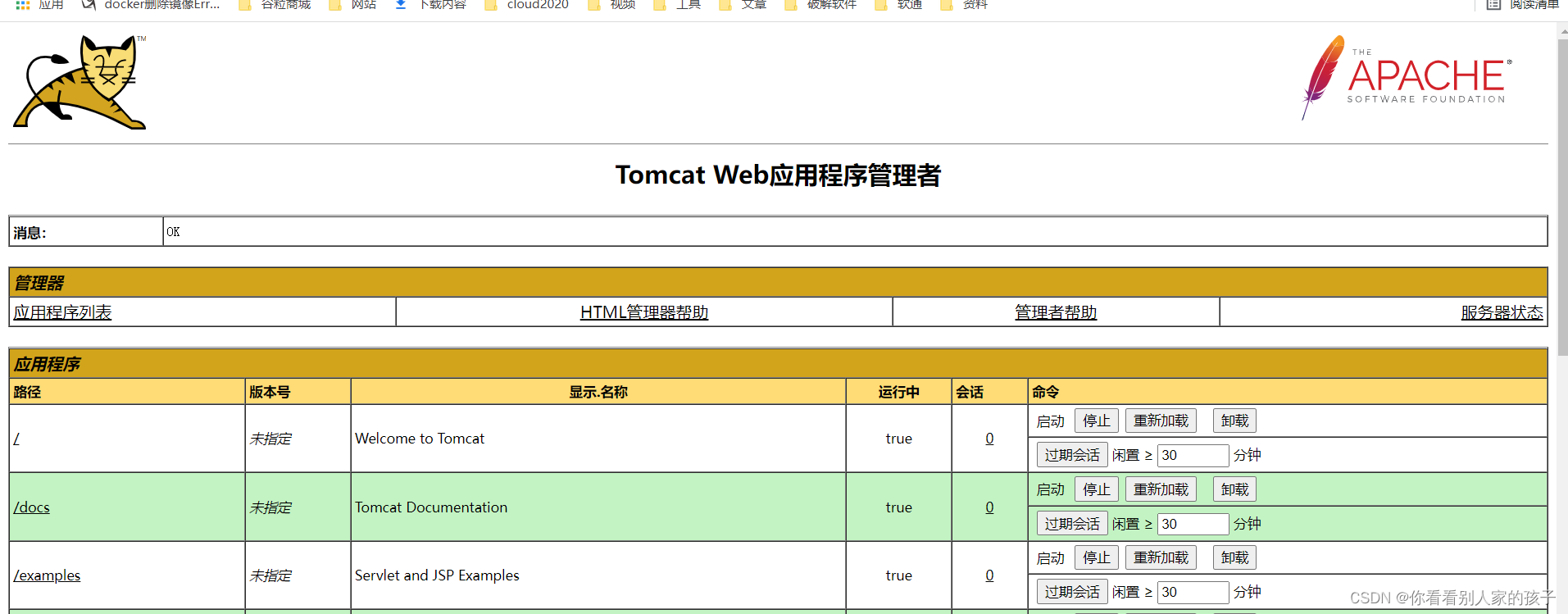
Task: Click the OK message text
Action: click(173, 232)
